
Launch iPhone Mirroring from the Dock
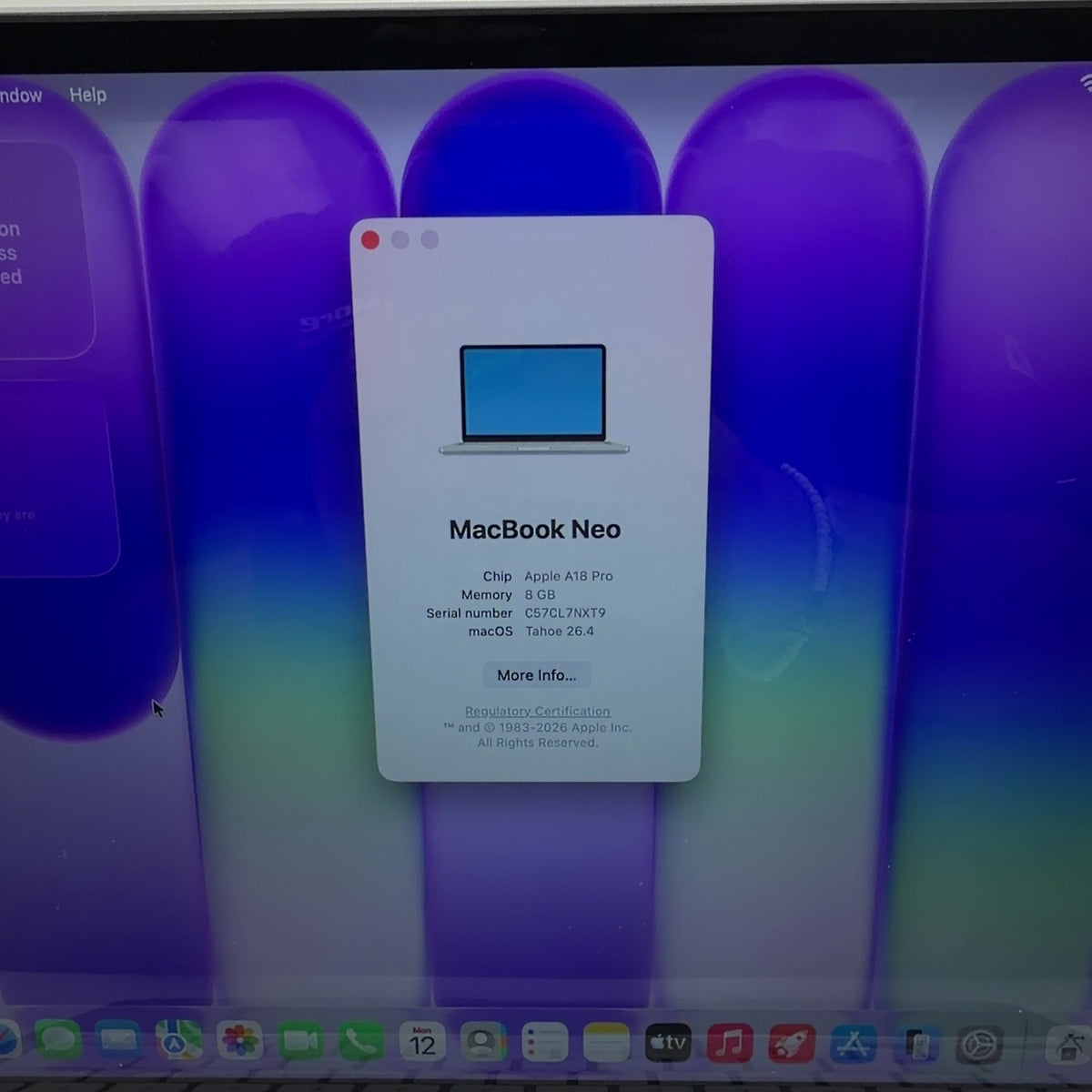tap(916, 1045)
